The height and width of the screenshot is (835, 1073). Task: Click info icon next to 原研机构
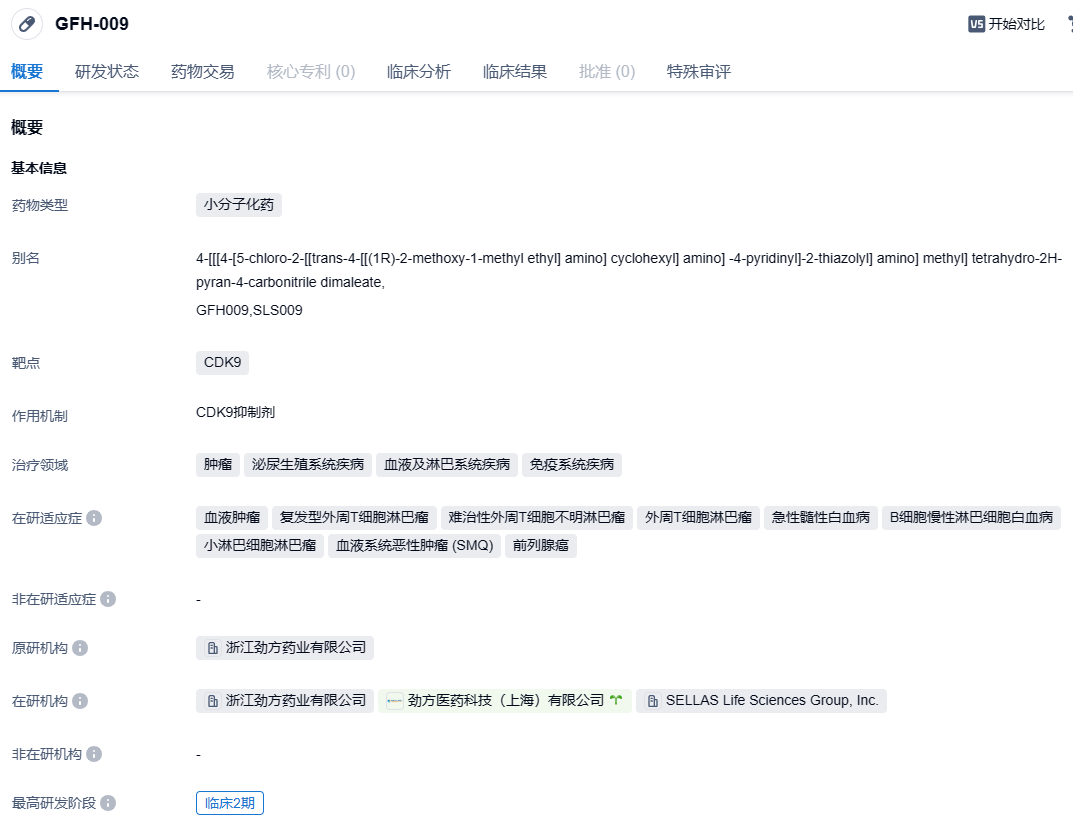click(80, 648)
